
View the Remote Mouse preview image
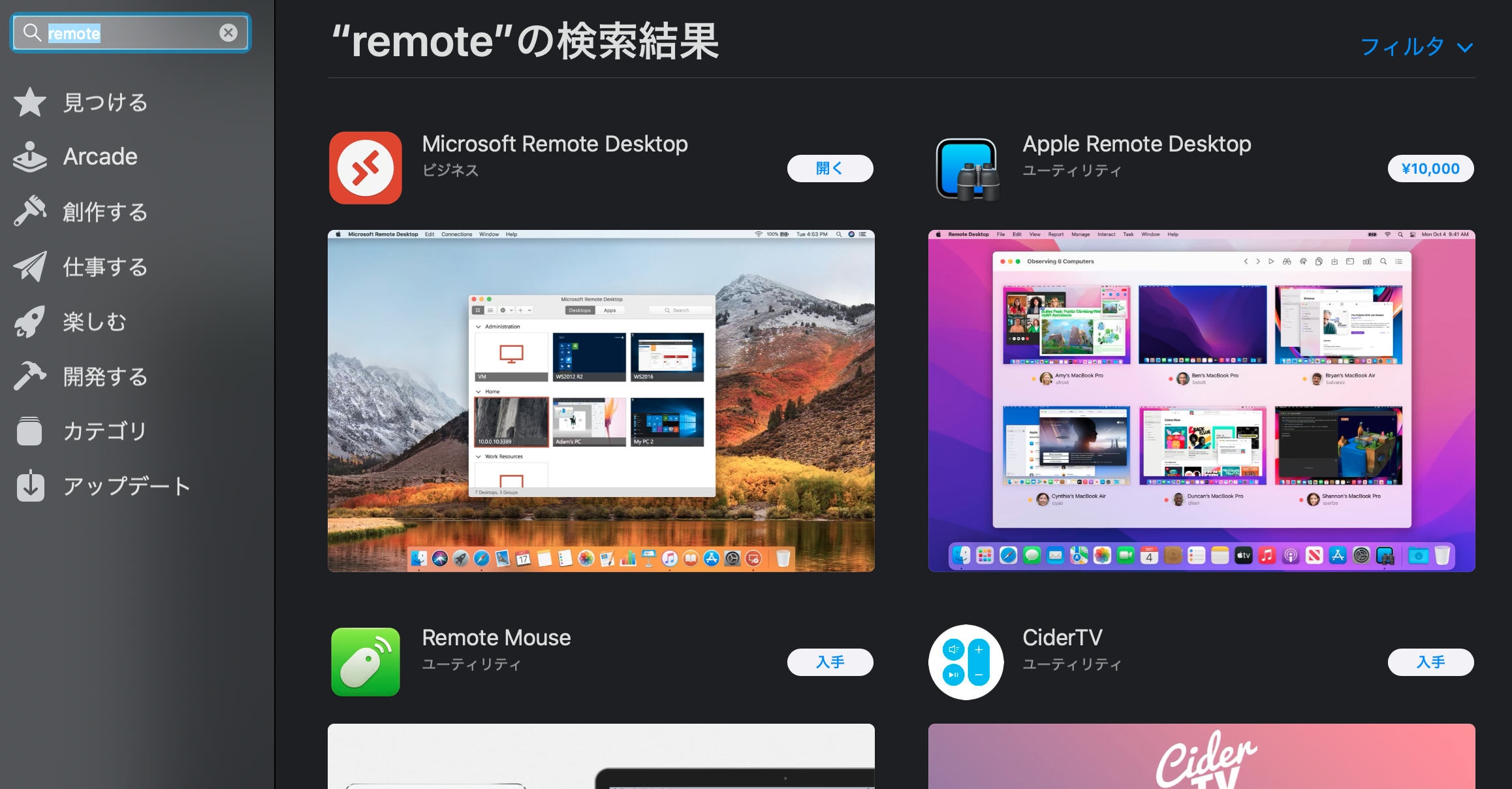(601, 756)
